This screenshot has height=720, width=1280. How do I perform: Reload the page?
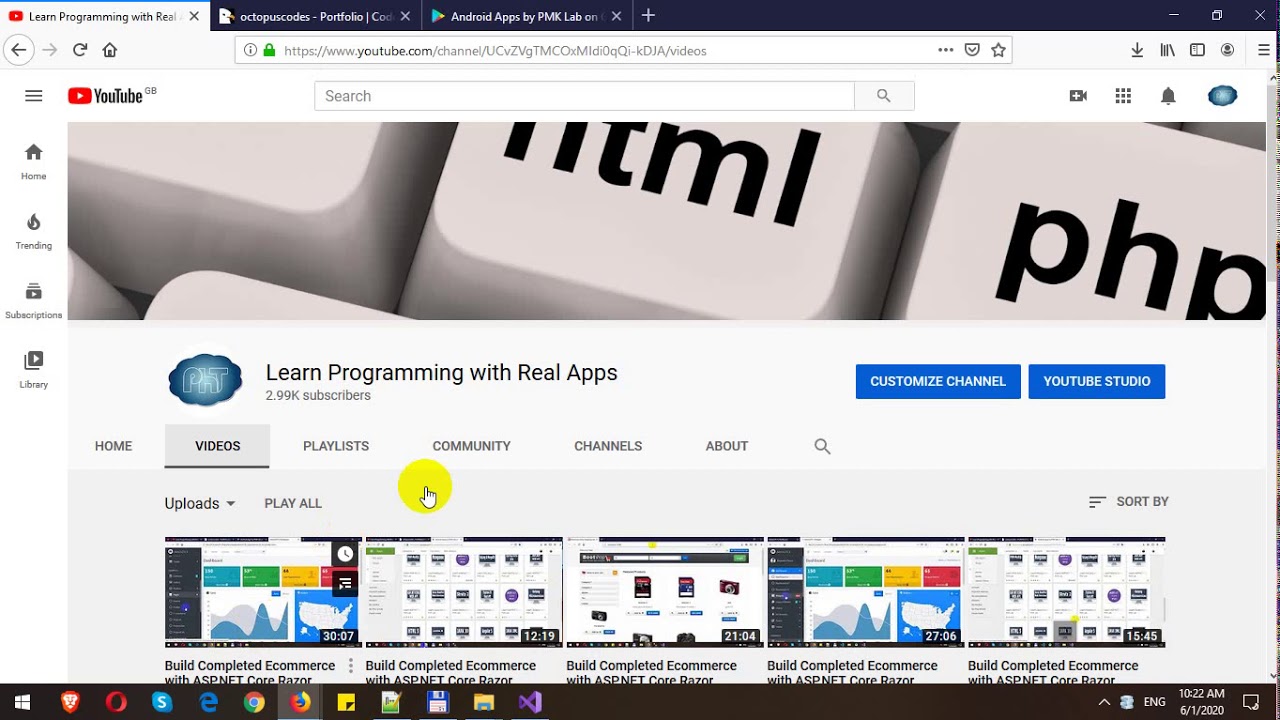(x=80, y=50)
